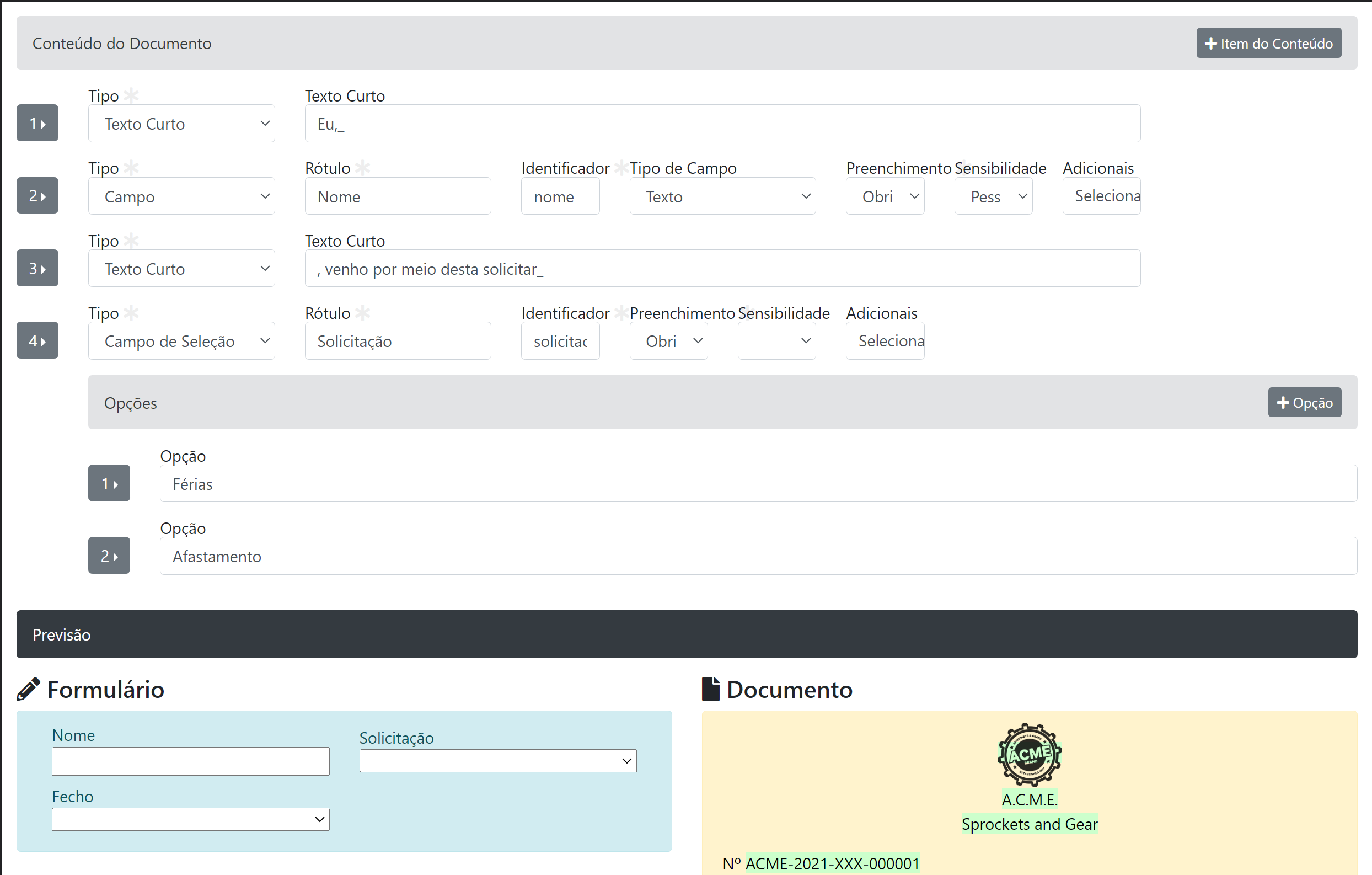The image size is (1372, 875).
Task: Add a new Item do Conteúdo
Action: (x=1268, y=44)
